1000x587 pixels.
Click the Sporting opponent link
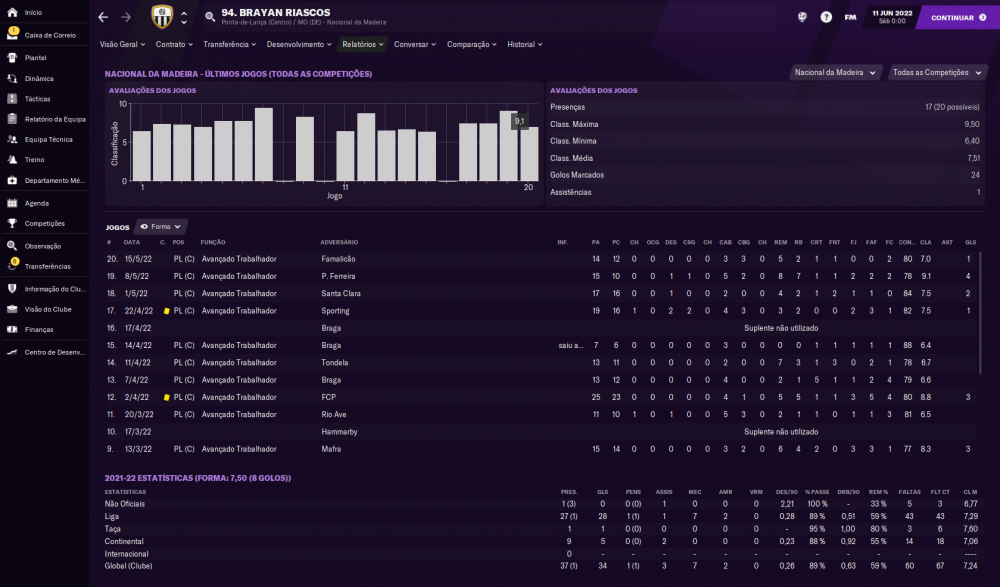(x=335, y=311)
